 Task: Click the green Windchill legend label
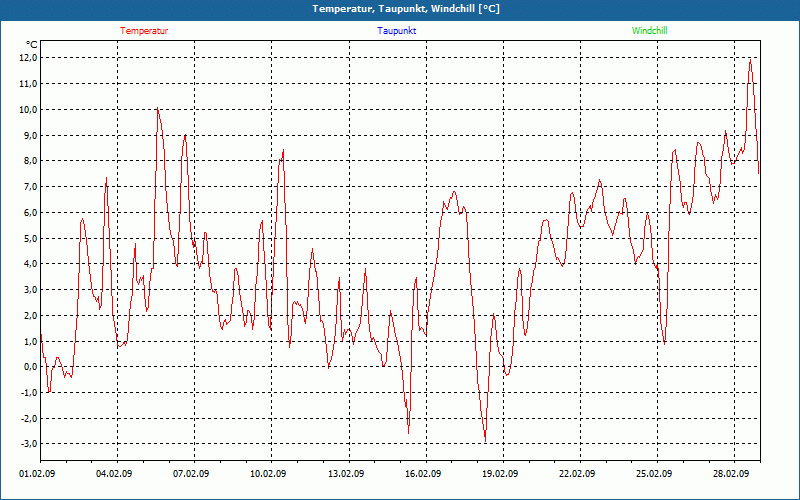(x=649, y=31)
